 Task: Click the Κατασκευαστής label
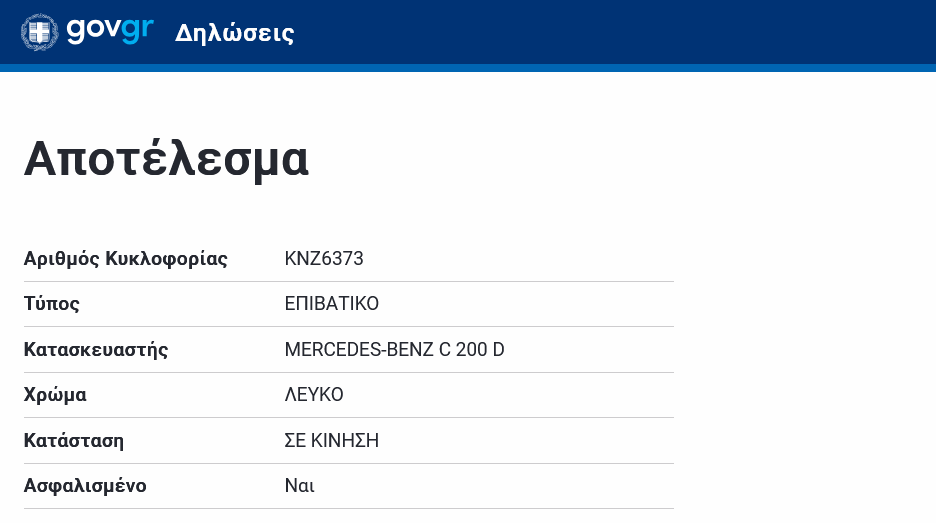coord(96,349)
